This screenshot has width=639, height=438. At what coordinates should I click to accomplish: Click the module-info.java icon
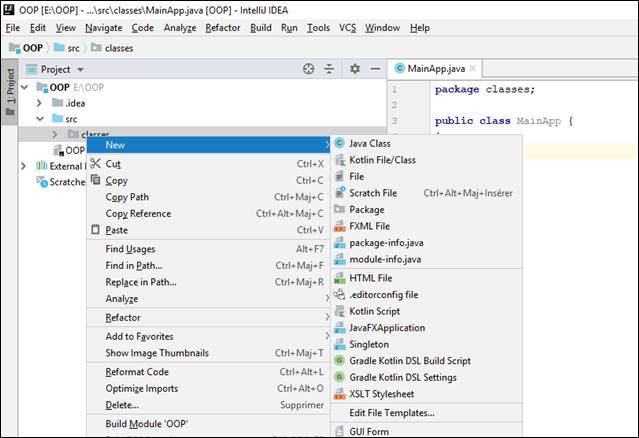[339, 259]
